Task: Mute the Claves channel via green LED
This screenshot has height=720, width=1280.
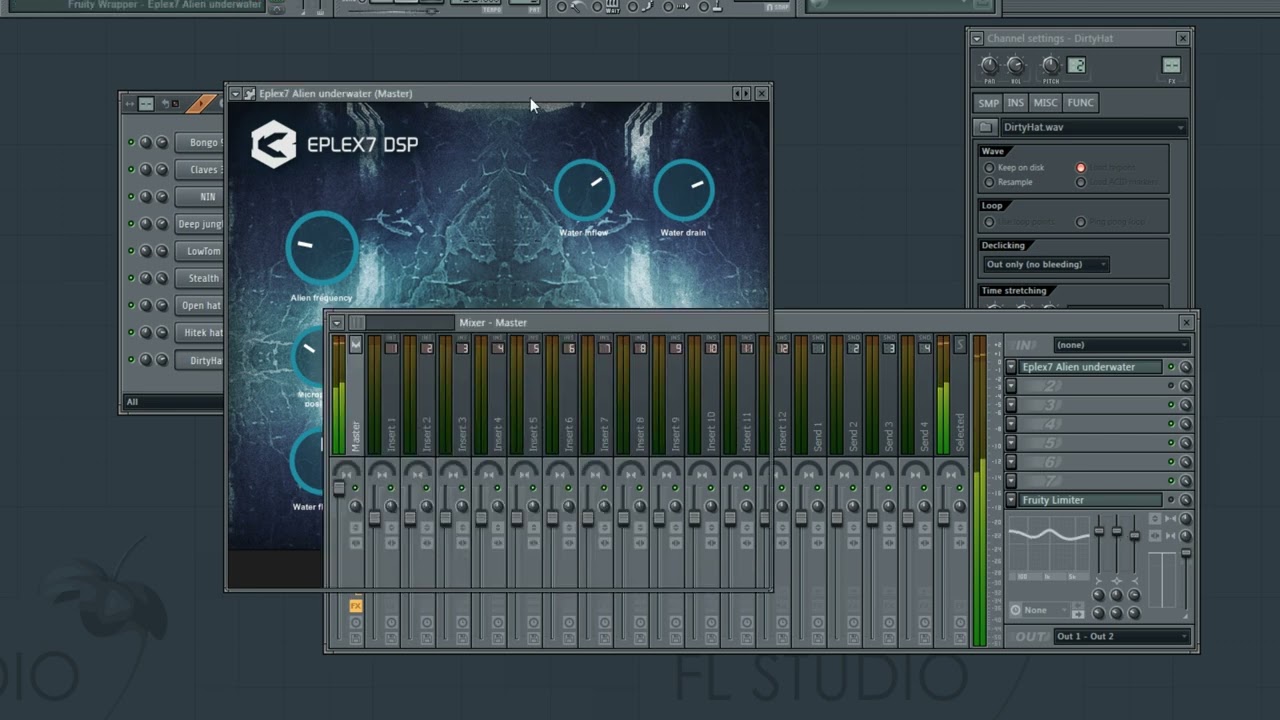Action: (131, 170)
